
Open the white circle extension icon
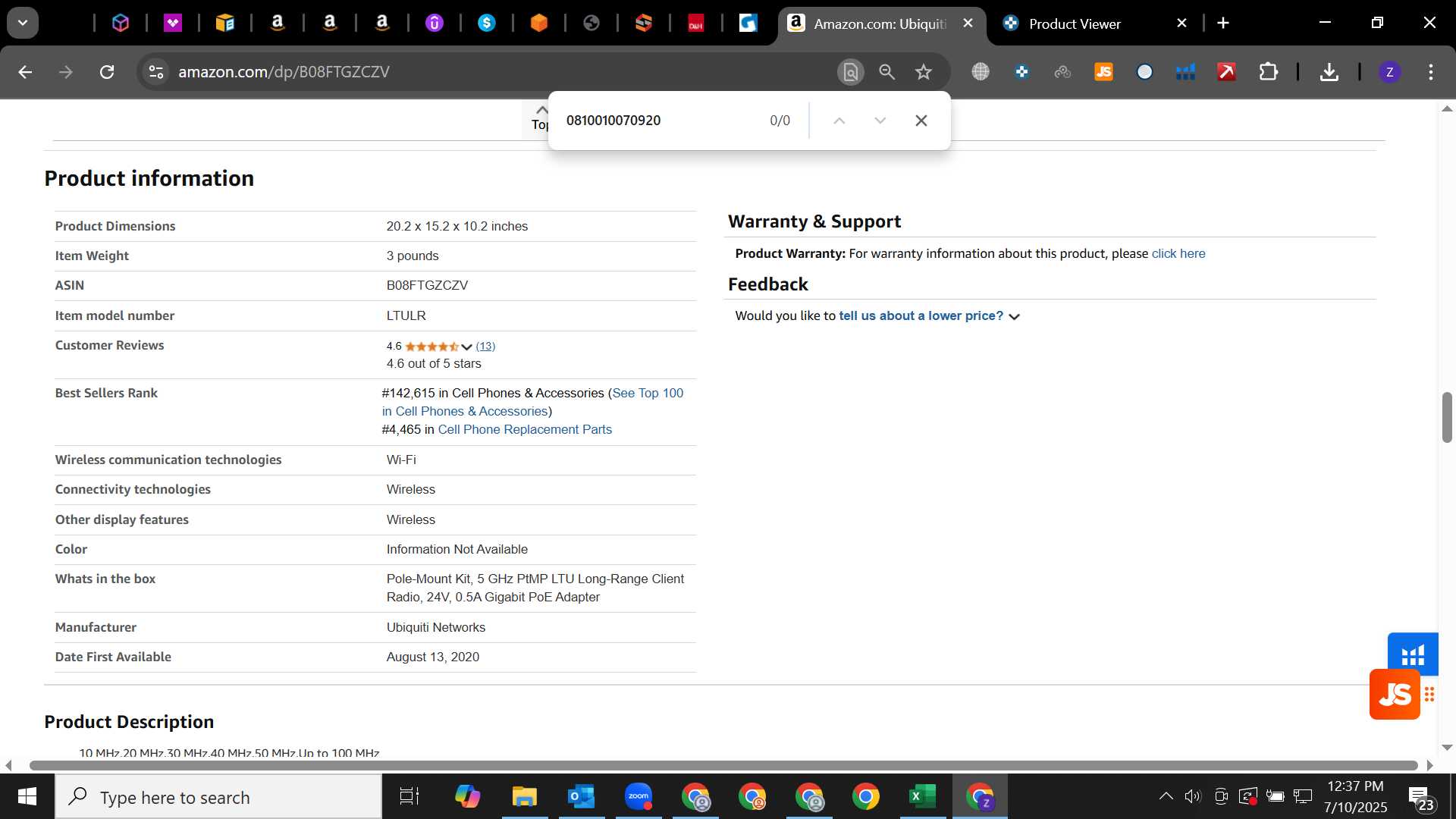tap(1144, 72)
